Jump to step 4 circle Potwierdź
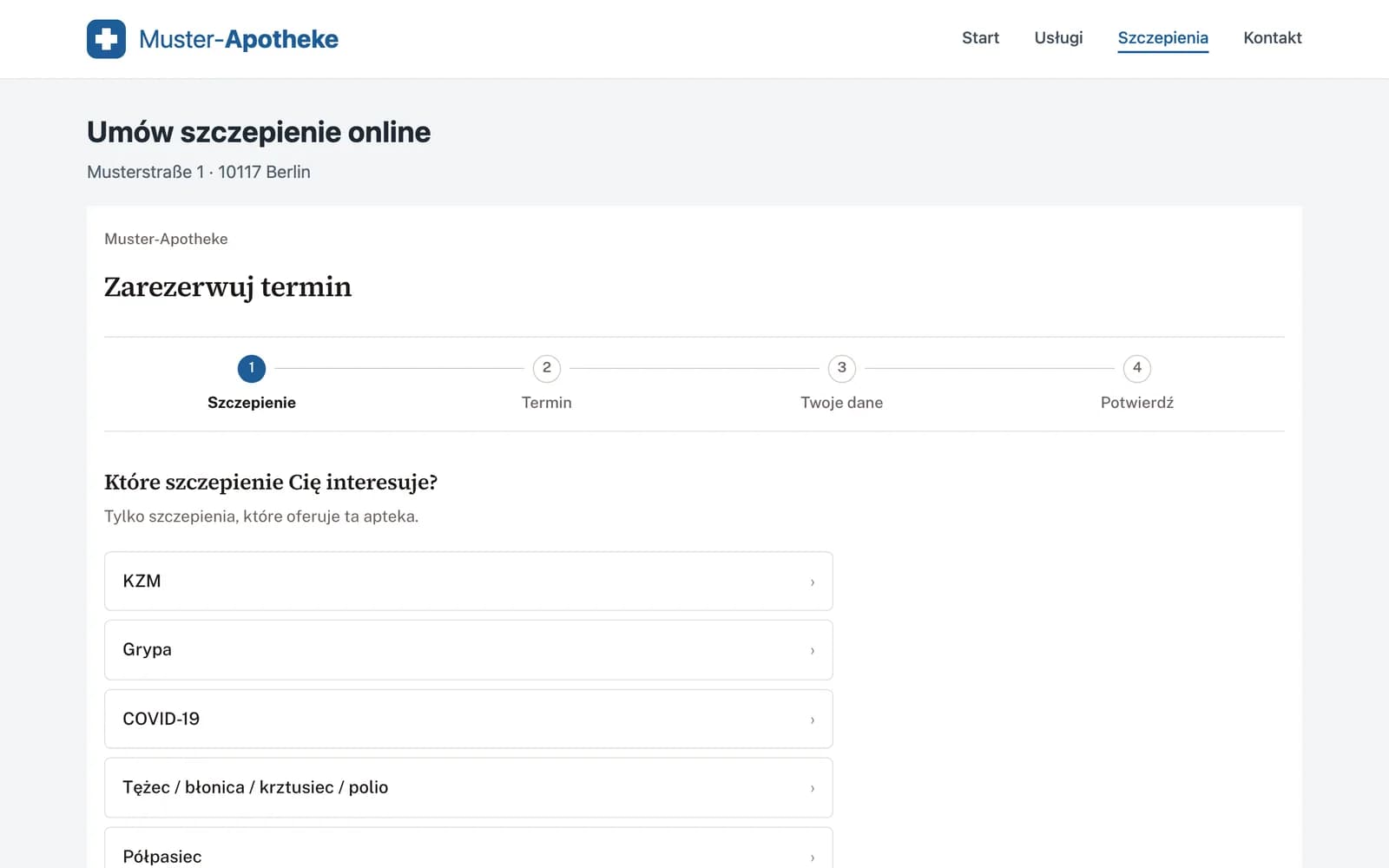The width and height of the screenshot is (1389, 868). 1137,368
